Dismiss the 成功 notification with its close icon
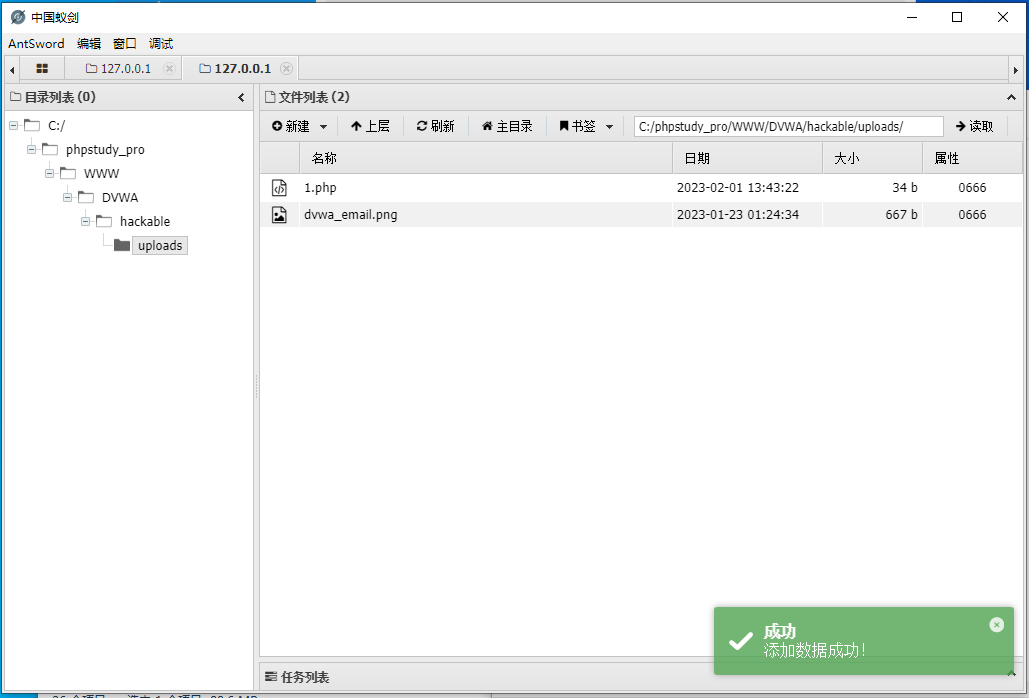Image resolution: width=1029 pixels, height=698 pixels. coord(996,625)
